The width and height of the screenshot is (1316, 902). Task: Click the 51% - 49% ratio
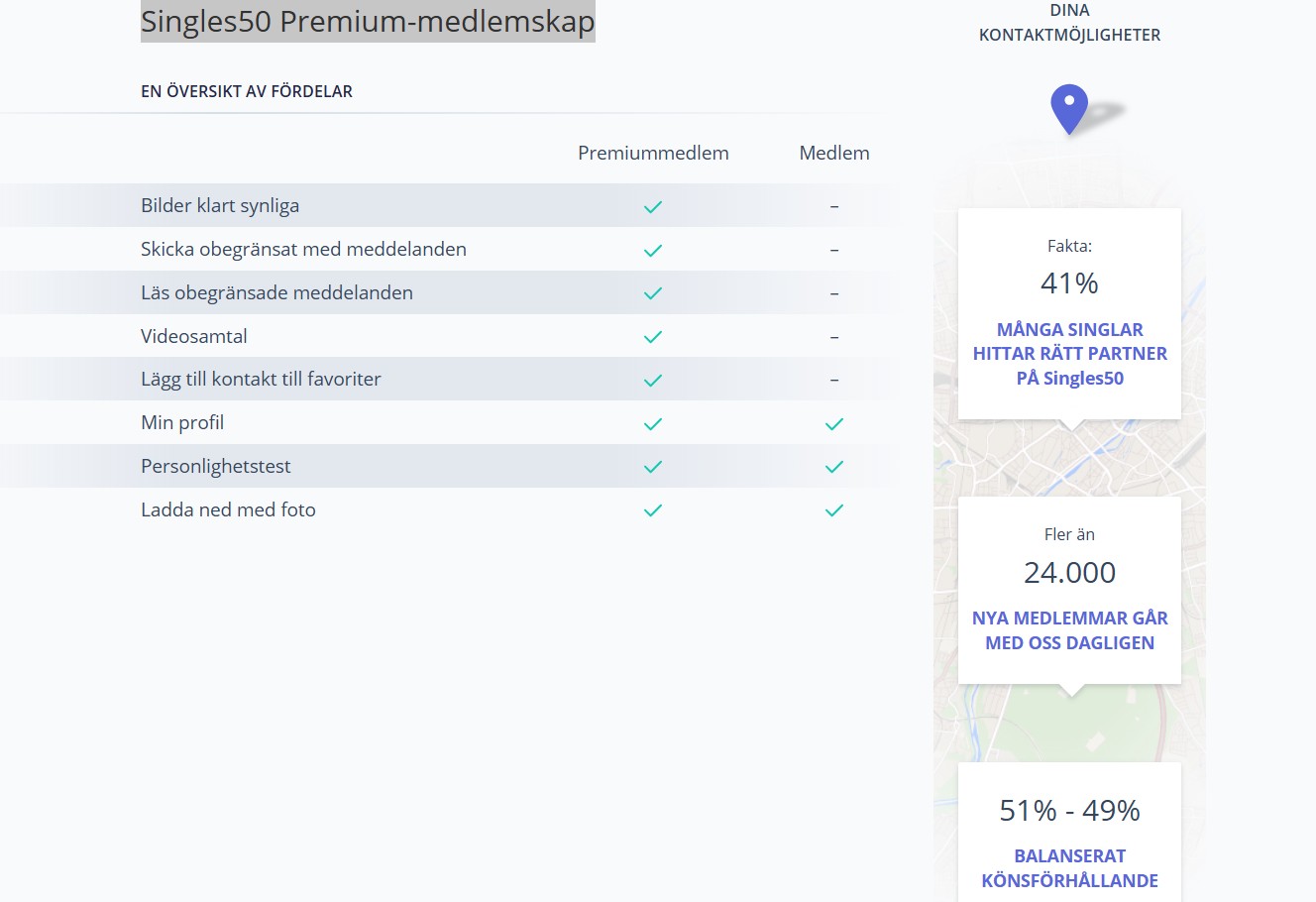tap(1069, 811)
